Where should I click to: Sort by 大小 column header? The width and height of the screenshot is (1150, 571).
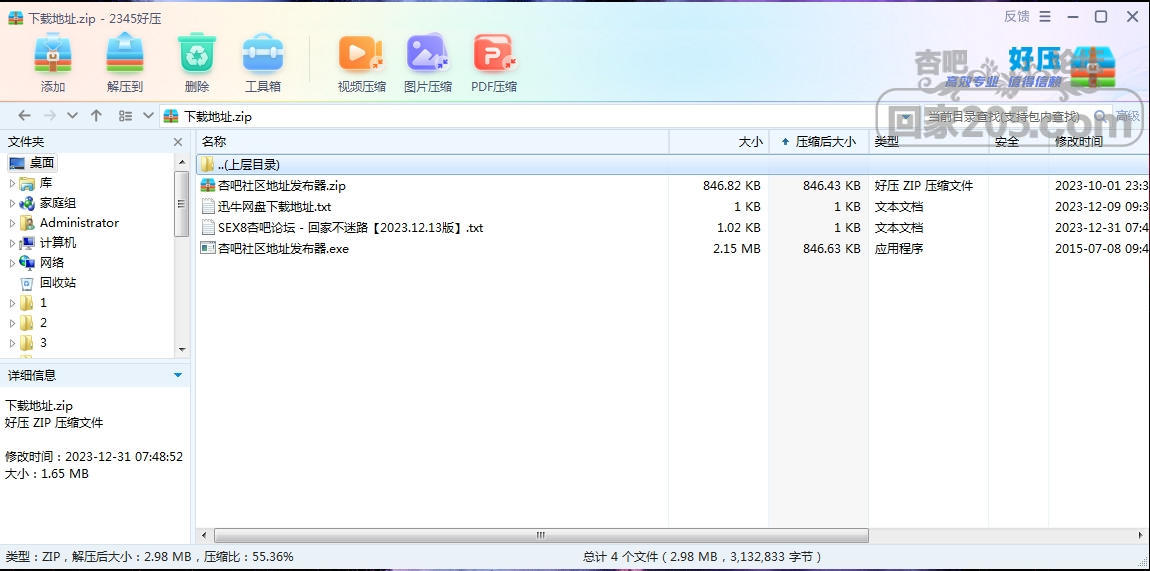(750, 142)
